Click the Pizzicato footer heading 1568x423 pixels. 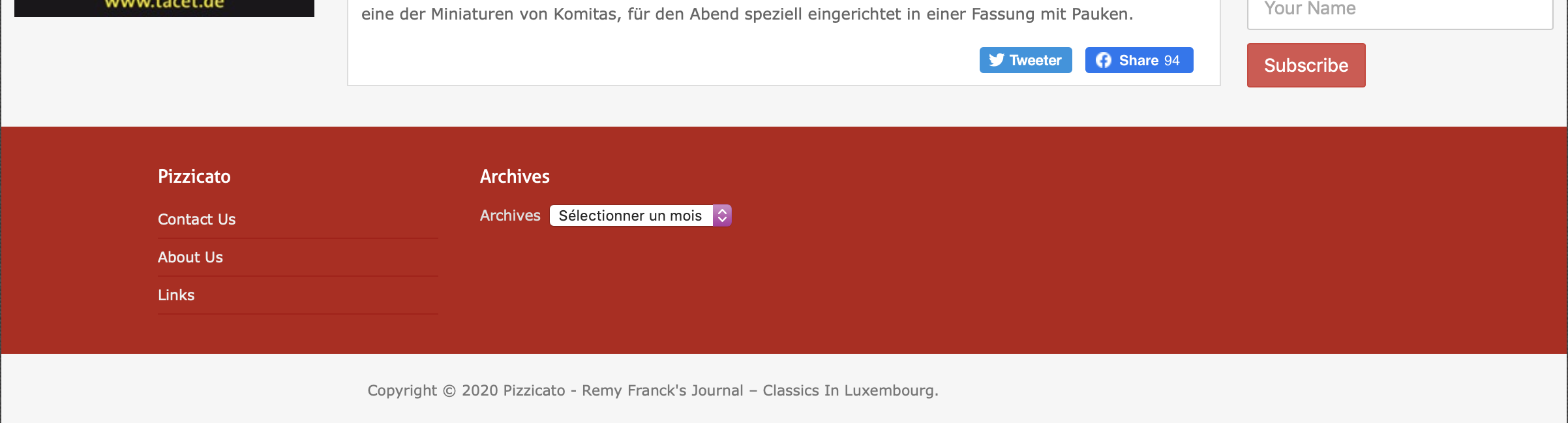pyautogui.click(x=194, y=176)
